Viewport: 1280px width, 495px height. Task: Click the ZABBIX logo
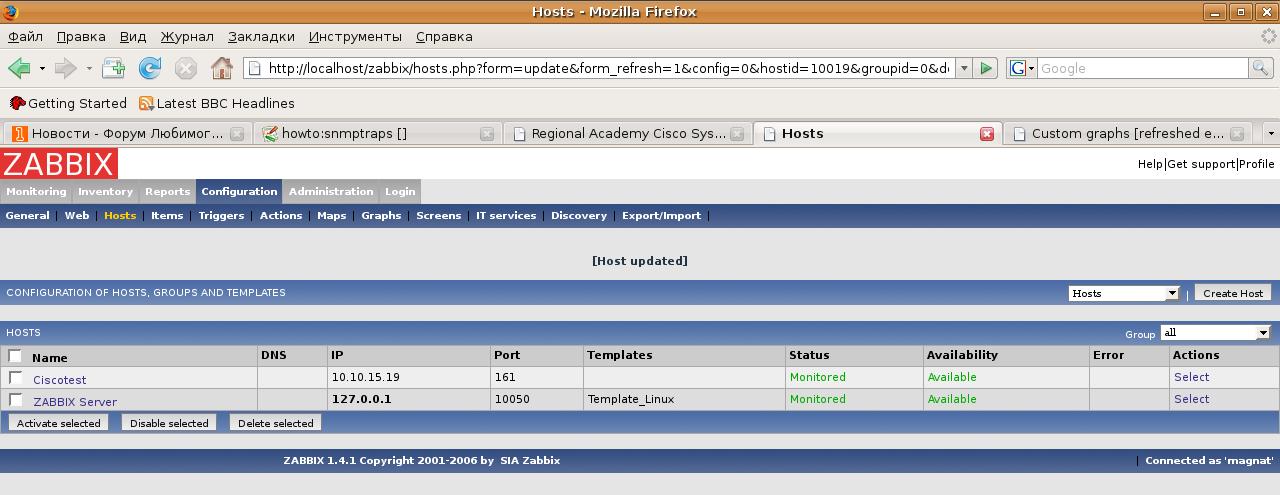coord(59,164)
